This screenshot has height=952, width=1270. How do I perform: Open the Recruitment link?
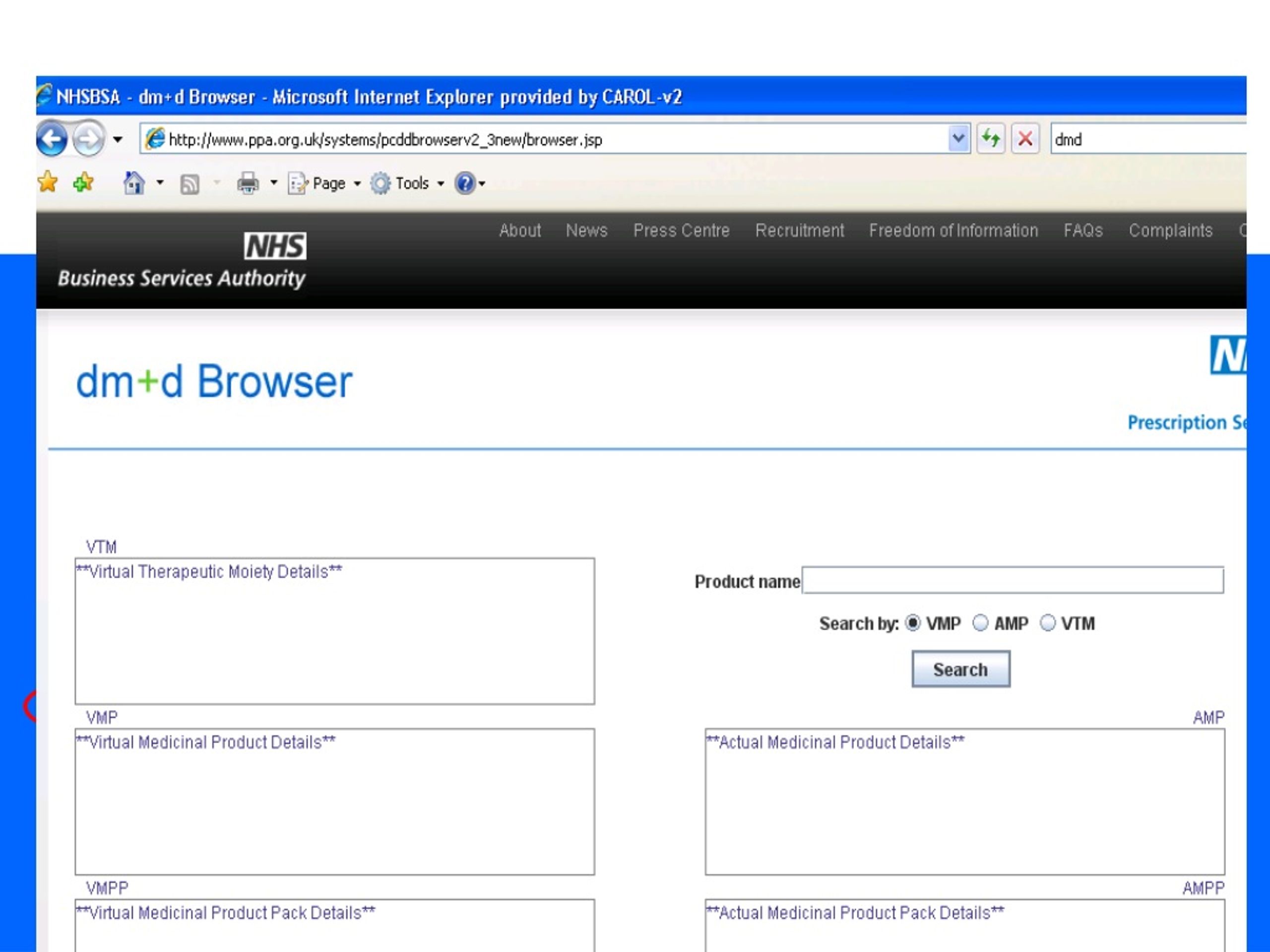799,230
